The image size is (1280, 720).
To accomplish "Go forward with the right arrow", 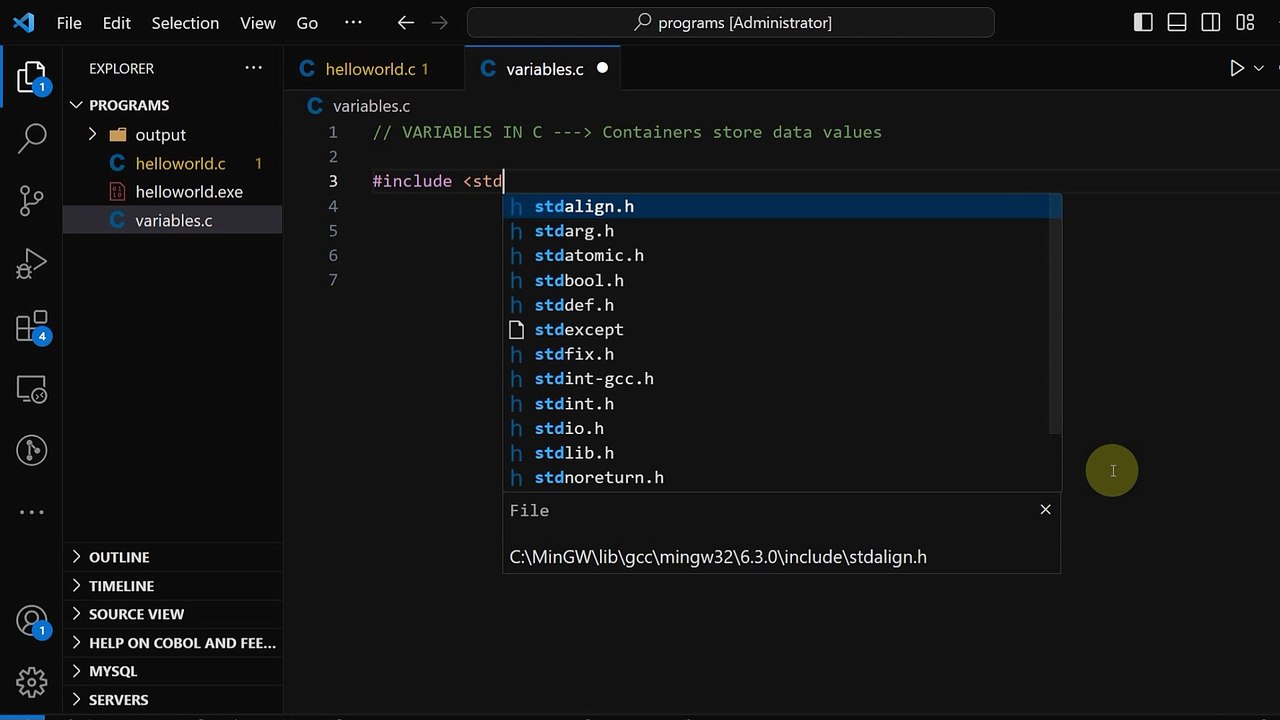I will [439, 22].
